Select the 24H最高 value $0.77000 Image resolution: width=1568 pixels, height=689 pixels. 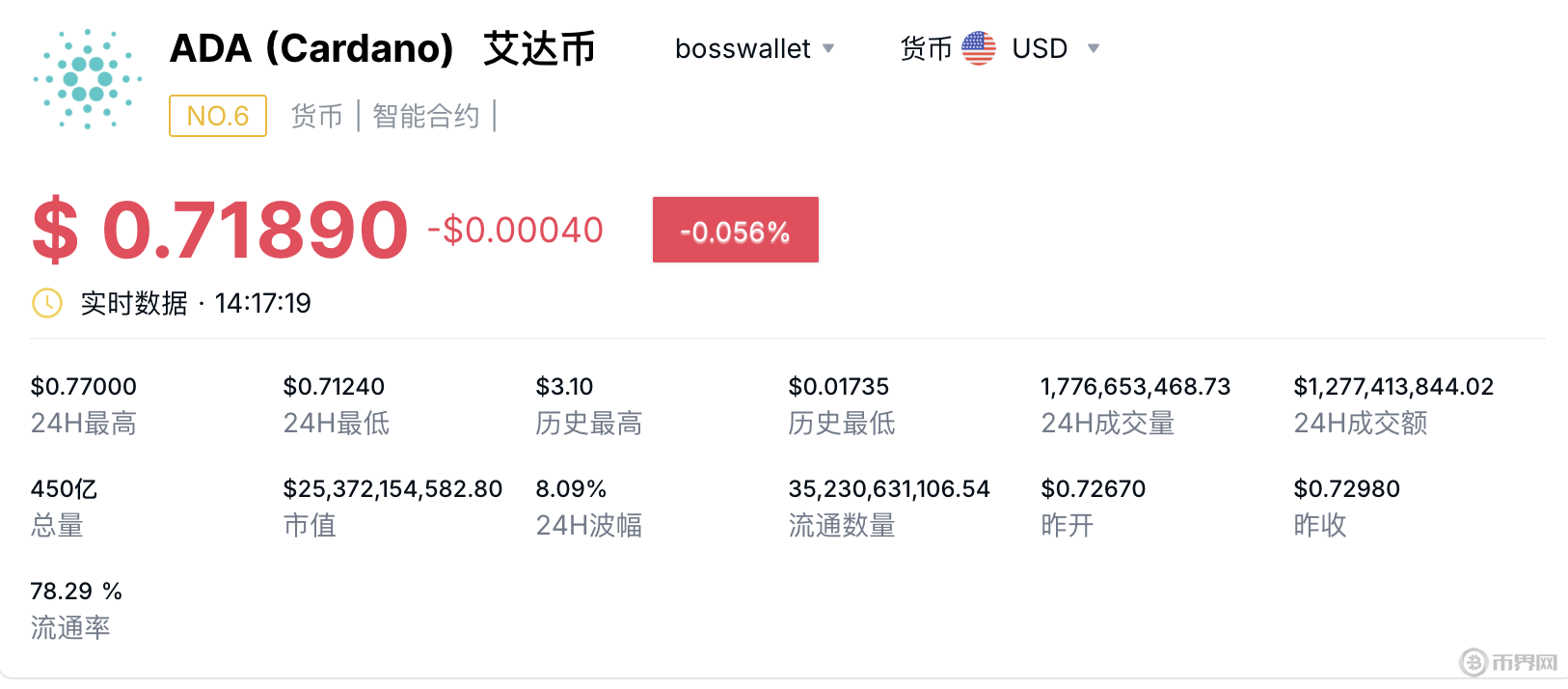(84, 386)
